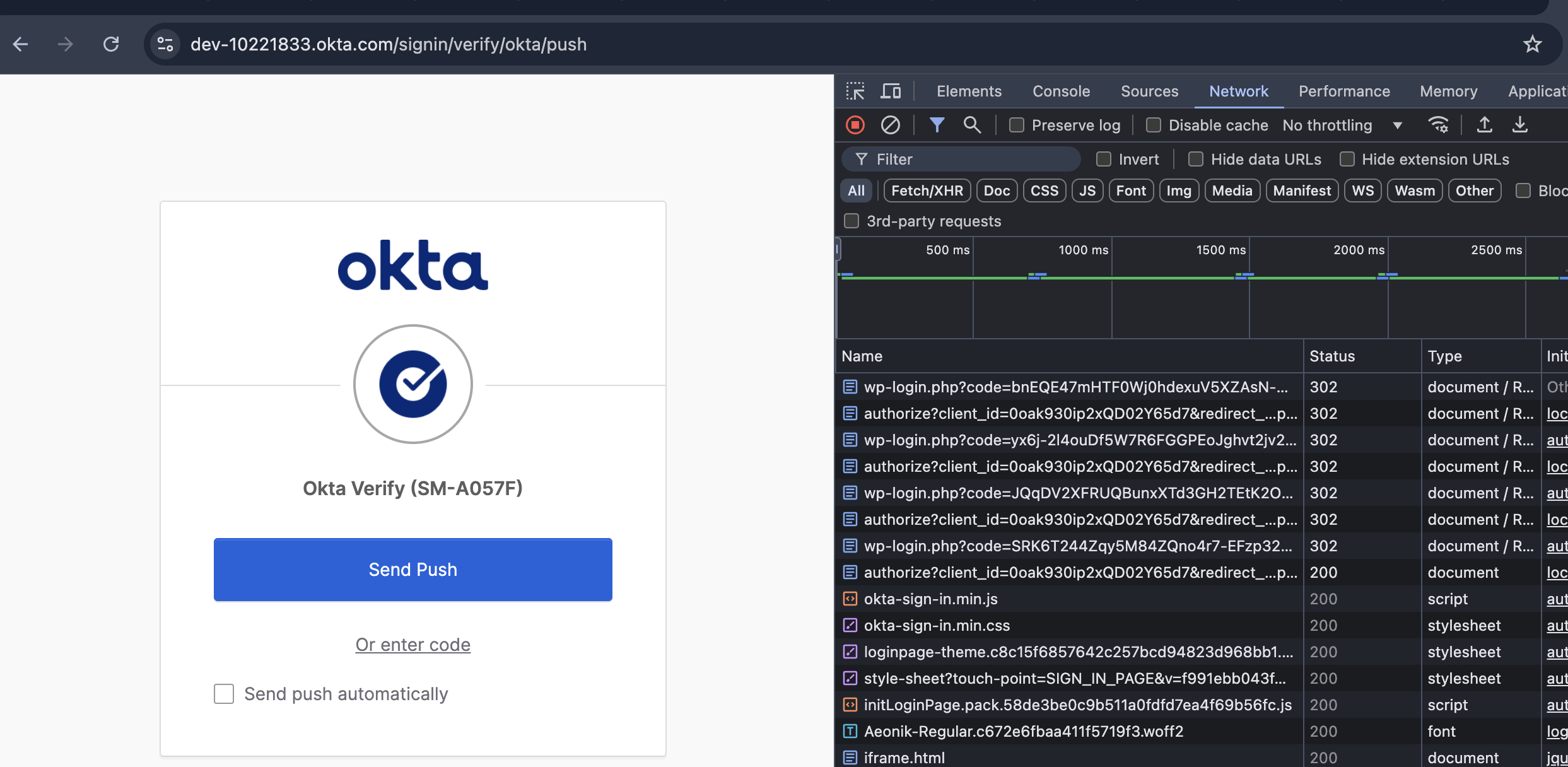Viewport: 1568px width, 767px height.
Task: Toggle the network filter funnel icon
Action: 937,125
